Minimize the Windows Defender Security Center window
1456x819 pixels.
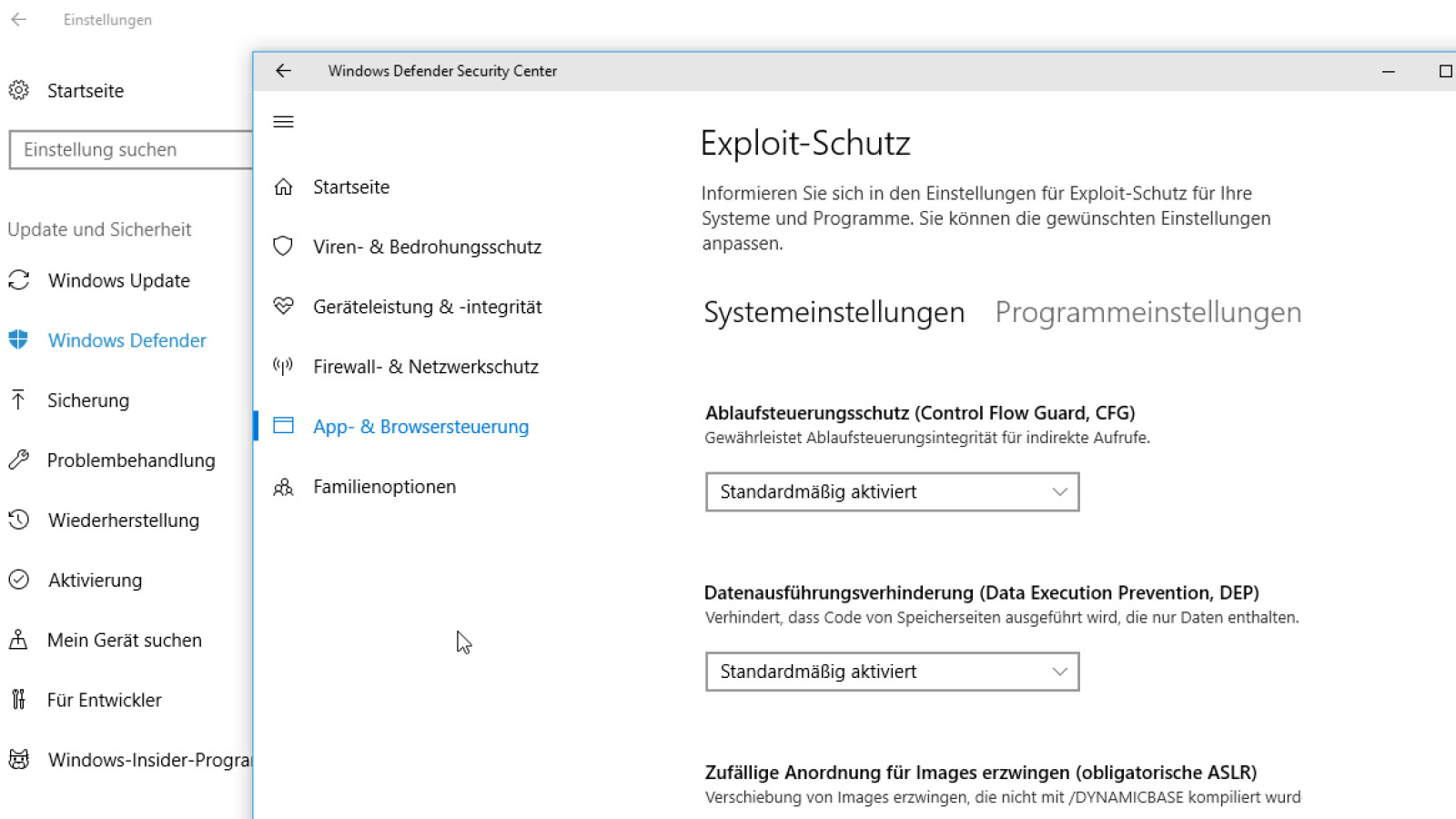click(x=1389, y=71)
